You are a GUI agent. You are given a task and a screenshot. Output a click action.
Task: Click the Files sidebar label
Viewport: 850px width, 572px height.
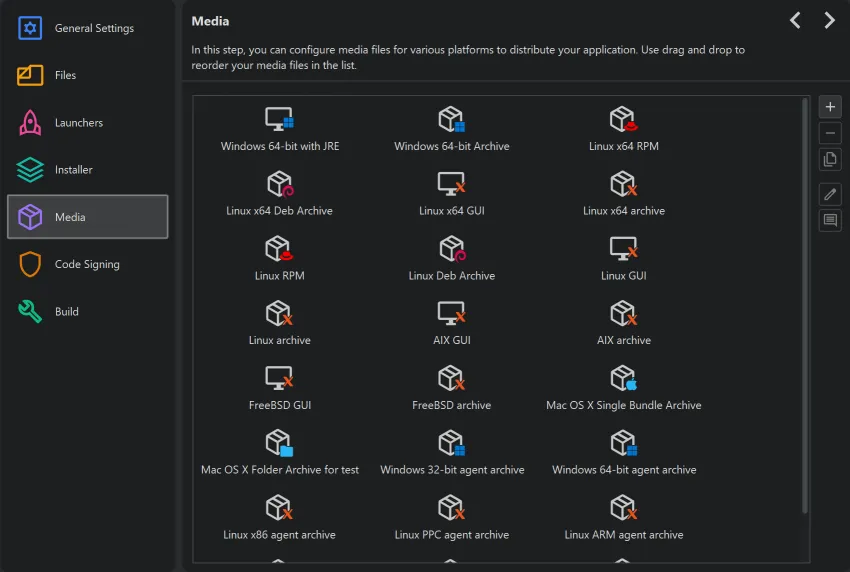click(65, 75)
